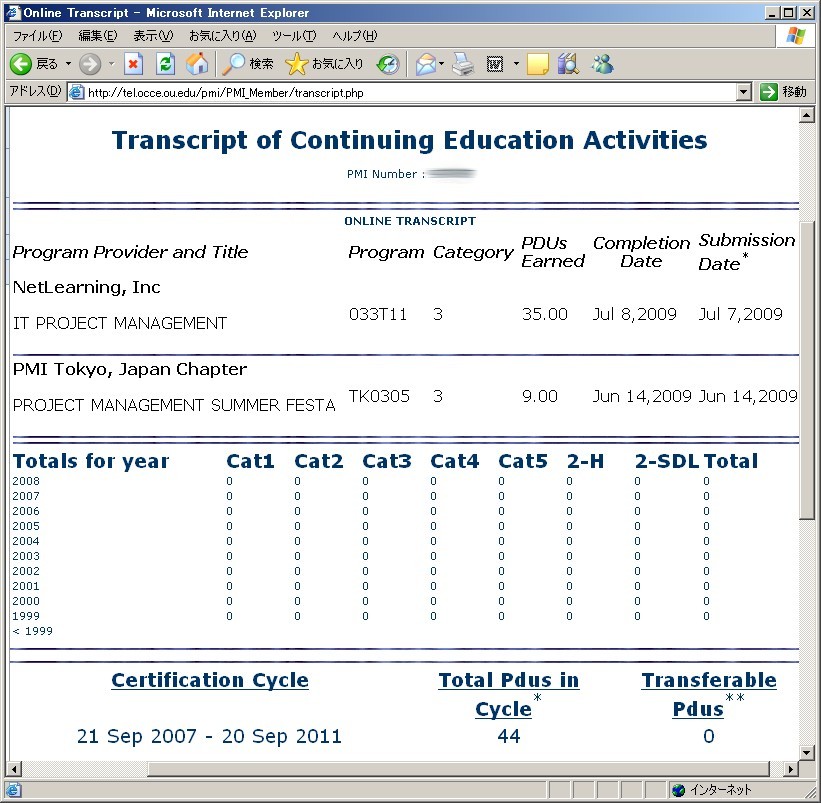Click the horizontal scrollbar right arrow
The height and width of the screenshot is (803, 821).
pyautogui.click(x=791, y=769)
